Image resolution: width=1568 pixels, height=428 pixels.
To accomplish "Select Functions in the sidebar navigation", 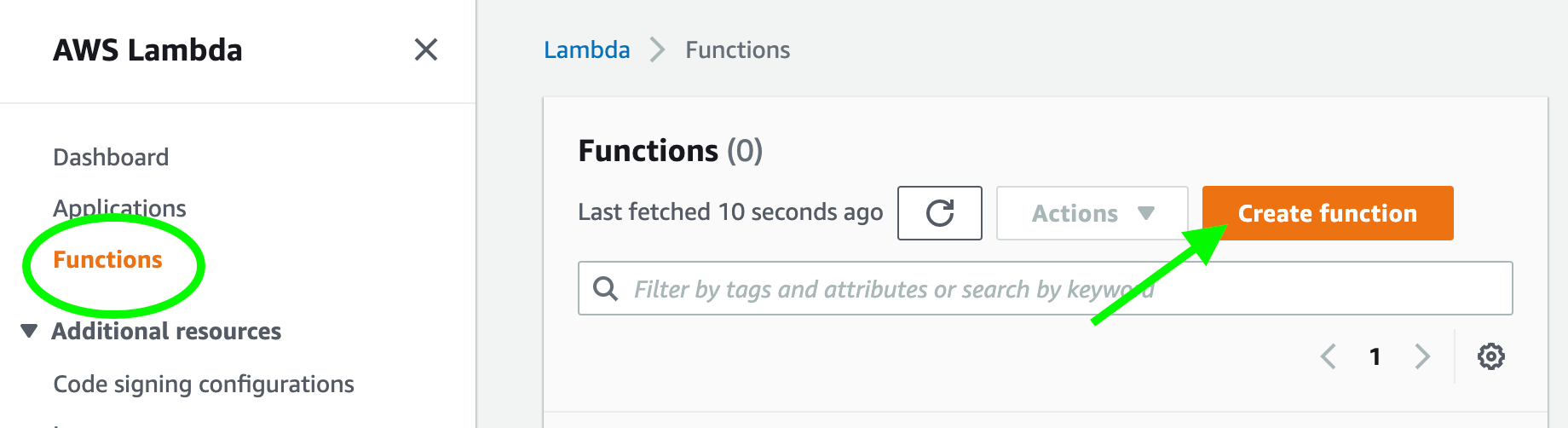I will 107,259.
